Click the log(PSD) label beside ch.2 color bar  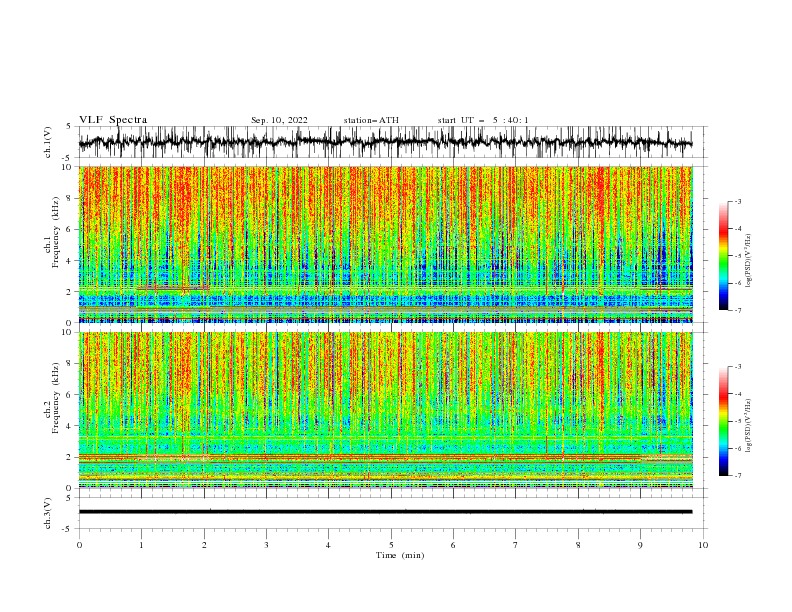click(x=749, y=426)
